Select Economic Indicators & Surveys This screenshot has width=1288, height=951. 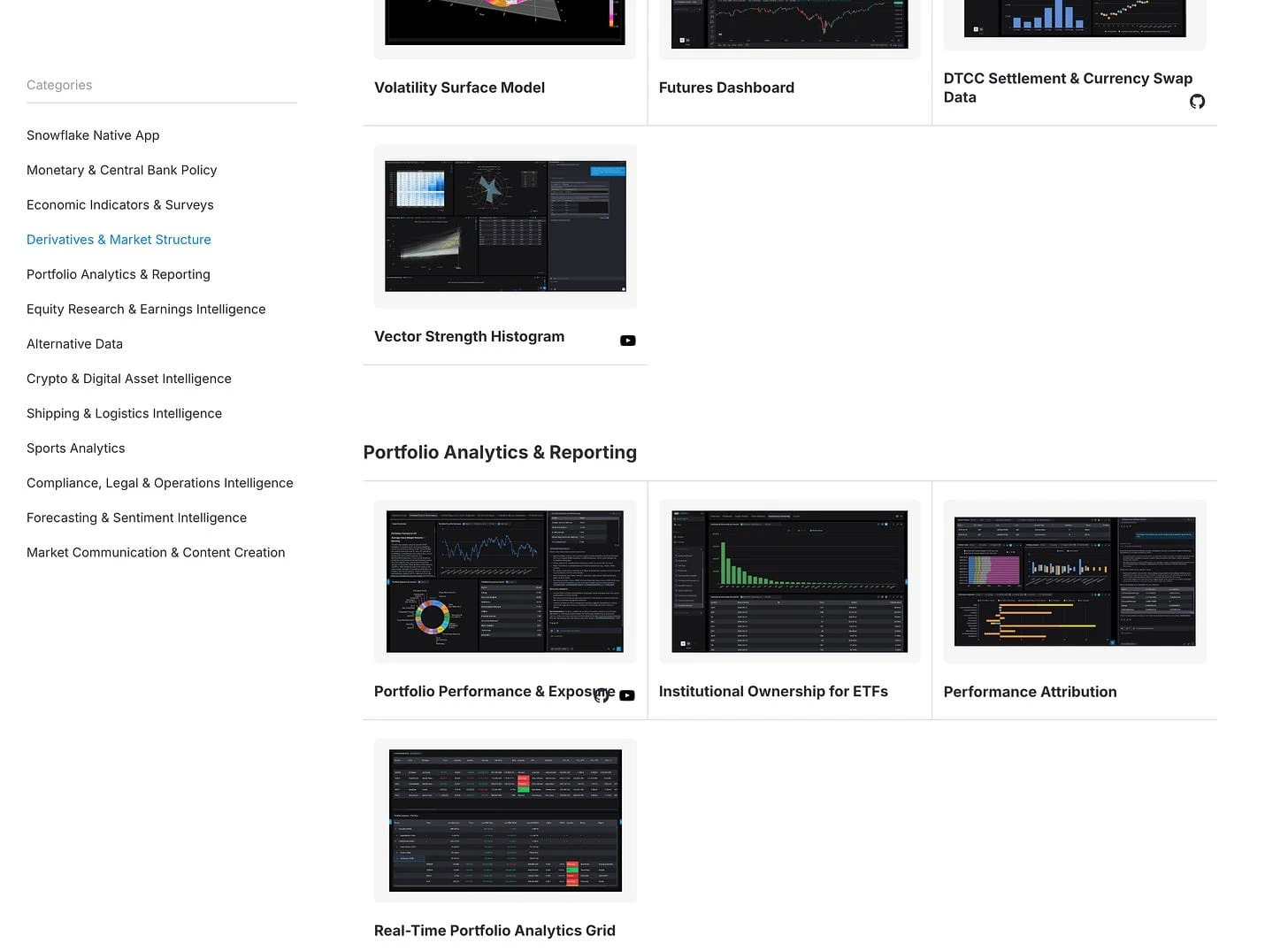120,204
